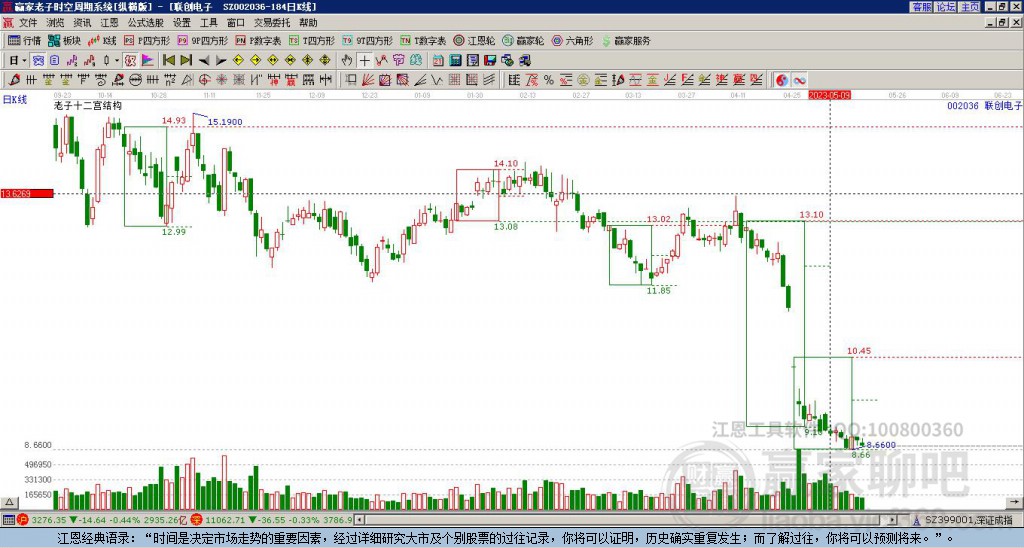
Task: Expand the 日 period dropdown
Action: (24, 61)
